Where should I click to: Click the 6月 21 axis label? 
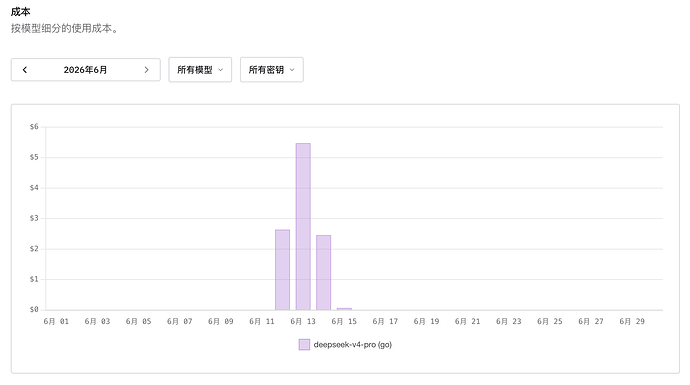click(x=467, y=322)
